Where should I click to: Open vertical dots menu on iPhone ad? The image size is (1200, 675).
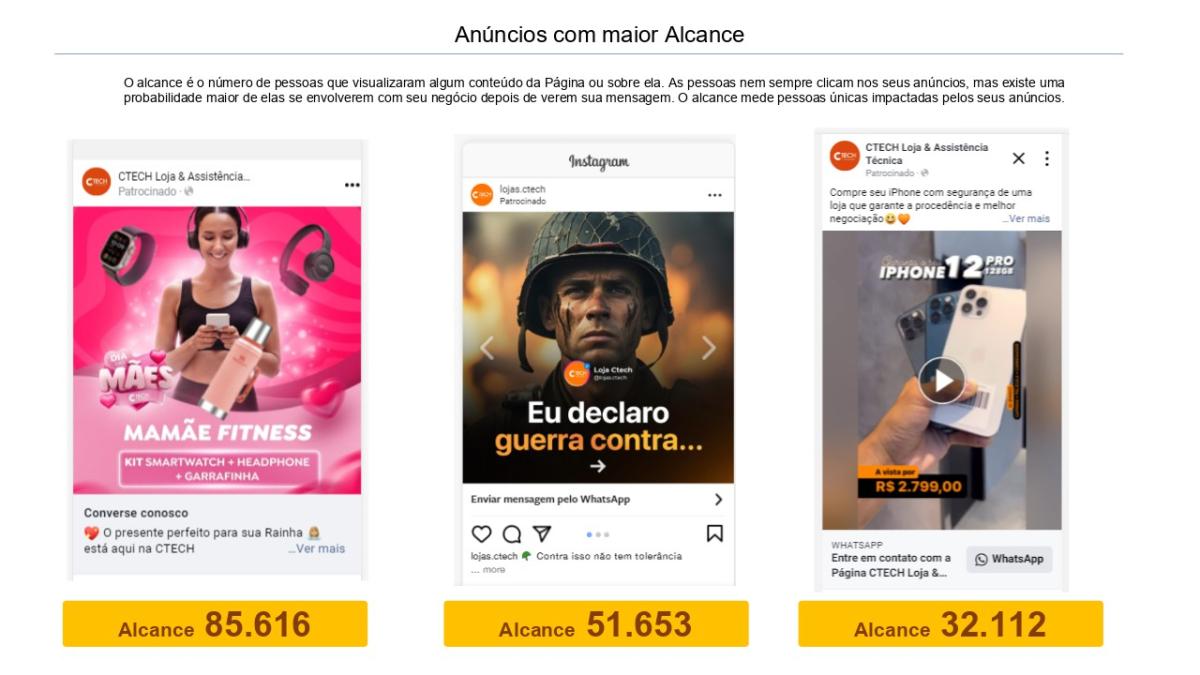tap(1047, 159)
